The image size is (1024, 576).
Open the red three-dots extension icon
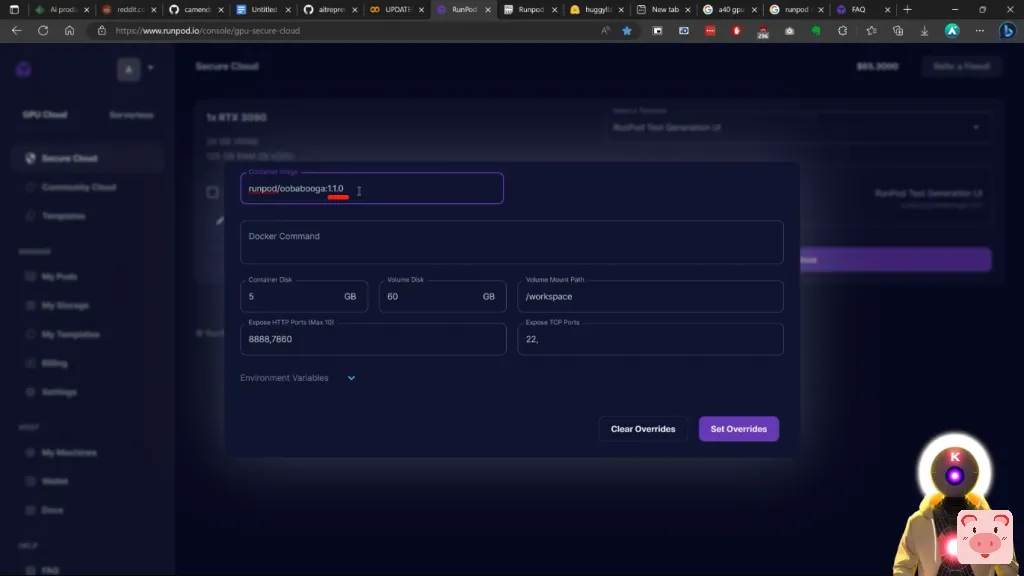pyautogui.click(x=710, y=31)
